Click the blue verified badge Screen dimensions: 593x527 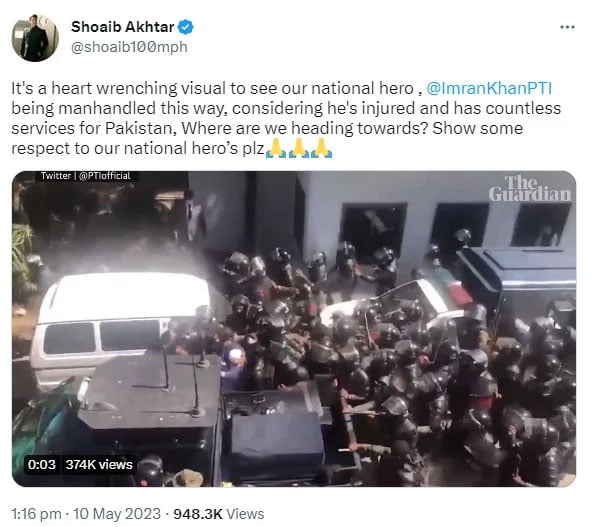click(x=186, y=27)
